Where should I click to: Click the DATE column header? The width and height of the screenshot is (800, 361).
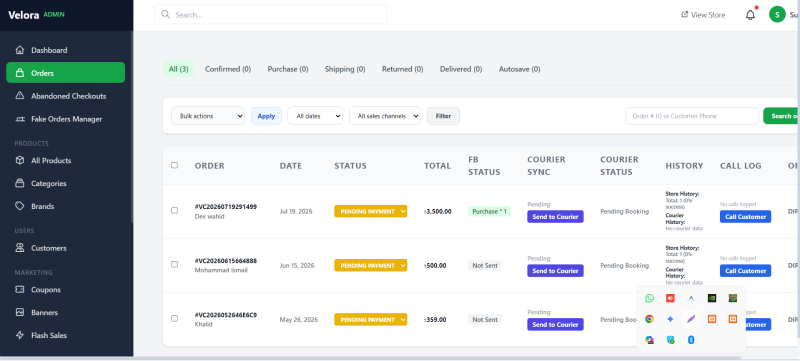[290, 166]
